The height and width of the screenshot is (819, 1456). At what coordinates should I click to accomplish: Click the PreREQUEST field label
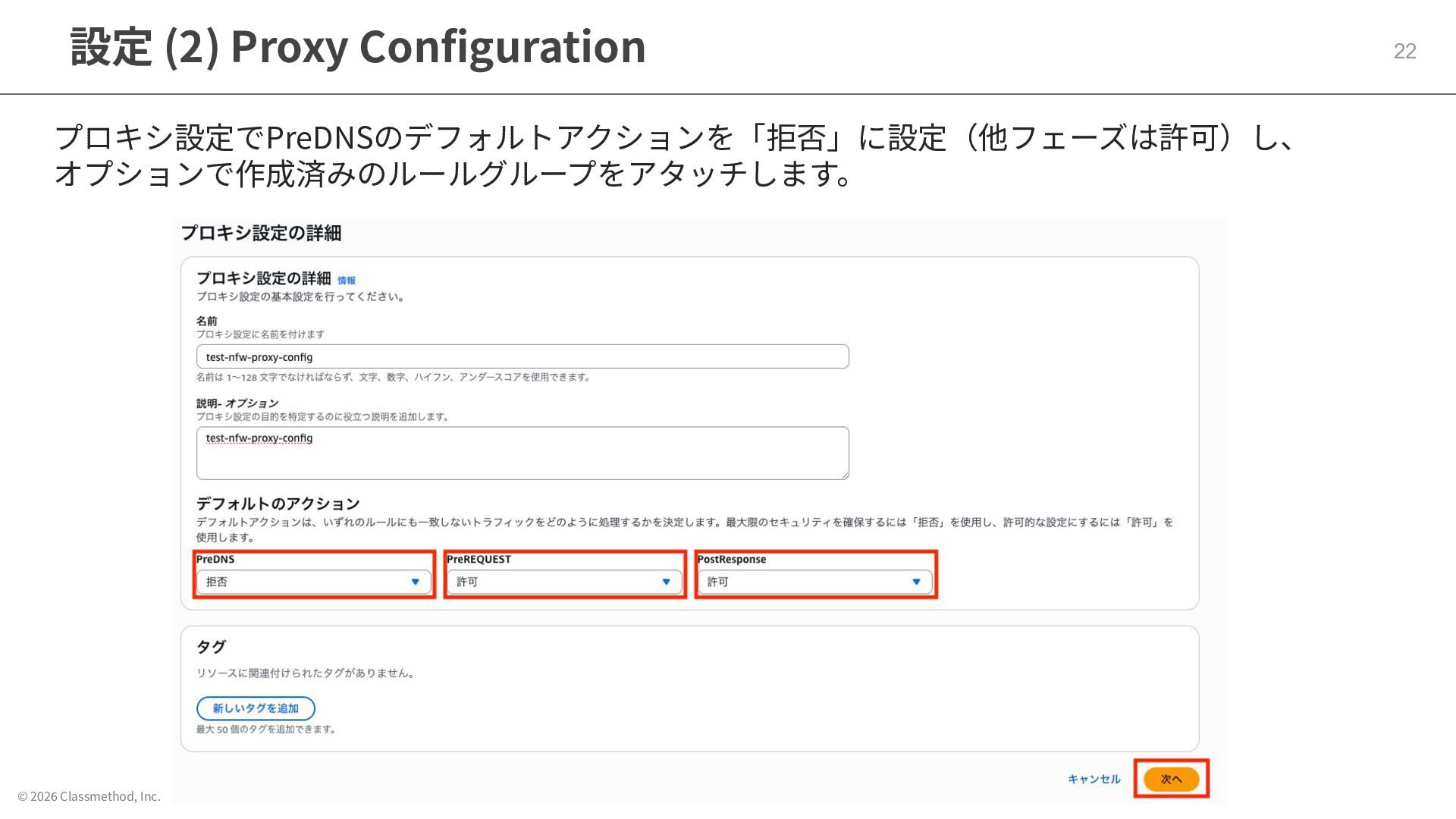tap(479, 560)
